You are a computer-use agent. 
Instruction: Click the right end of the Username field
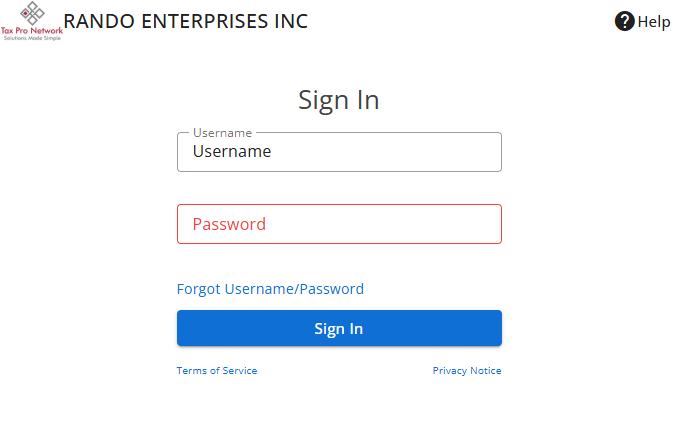pos(485,152)
